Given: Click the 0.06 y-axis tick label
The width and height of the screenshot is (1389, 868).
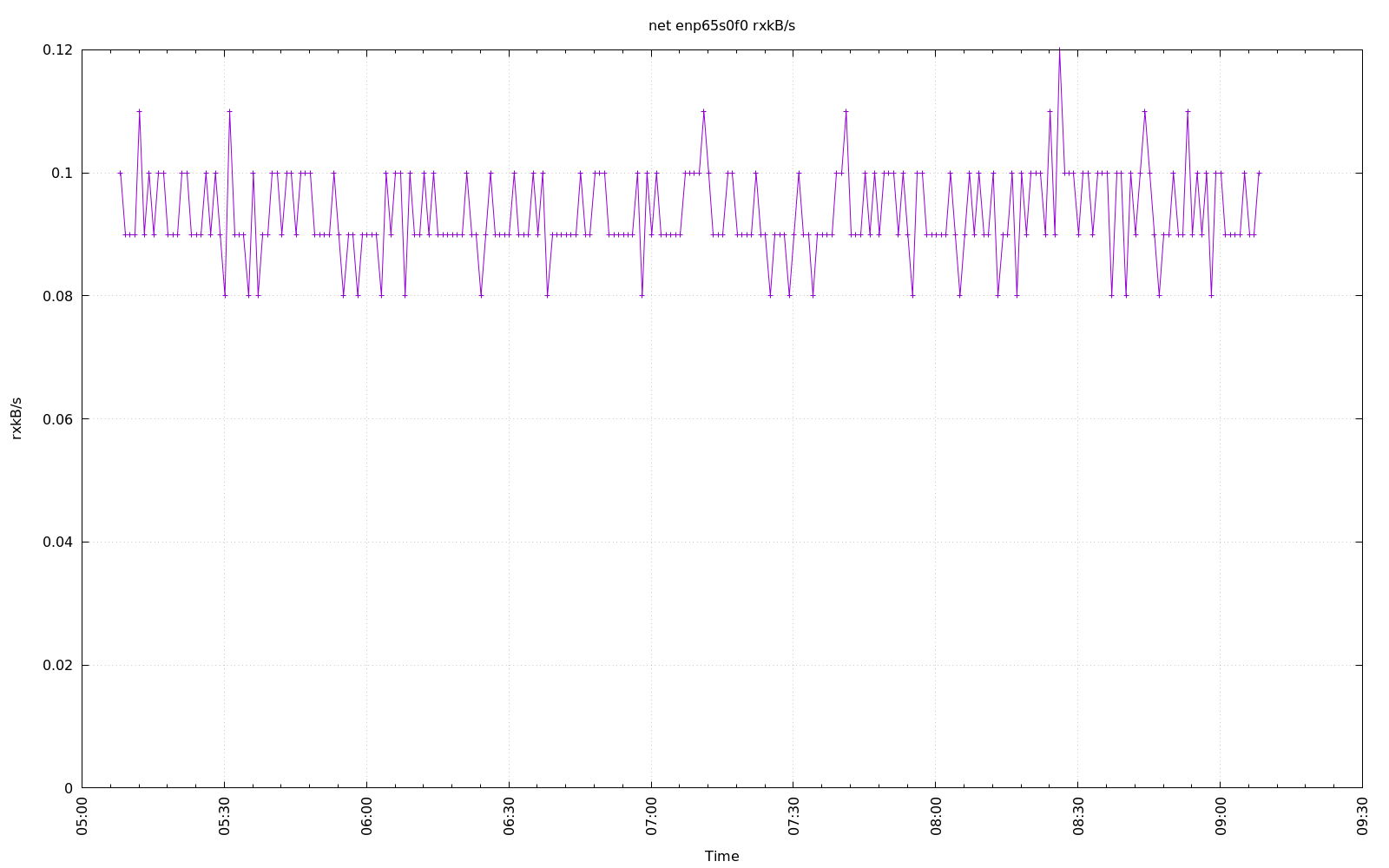Looking at the screenshot, I should (x=57, y=419).
